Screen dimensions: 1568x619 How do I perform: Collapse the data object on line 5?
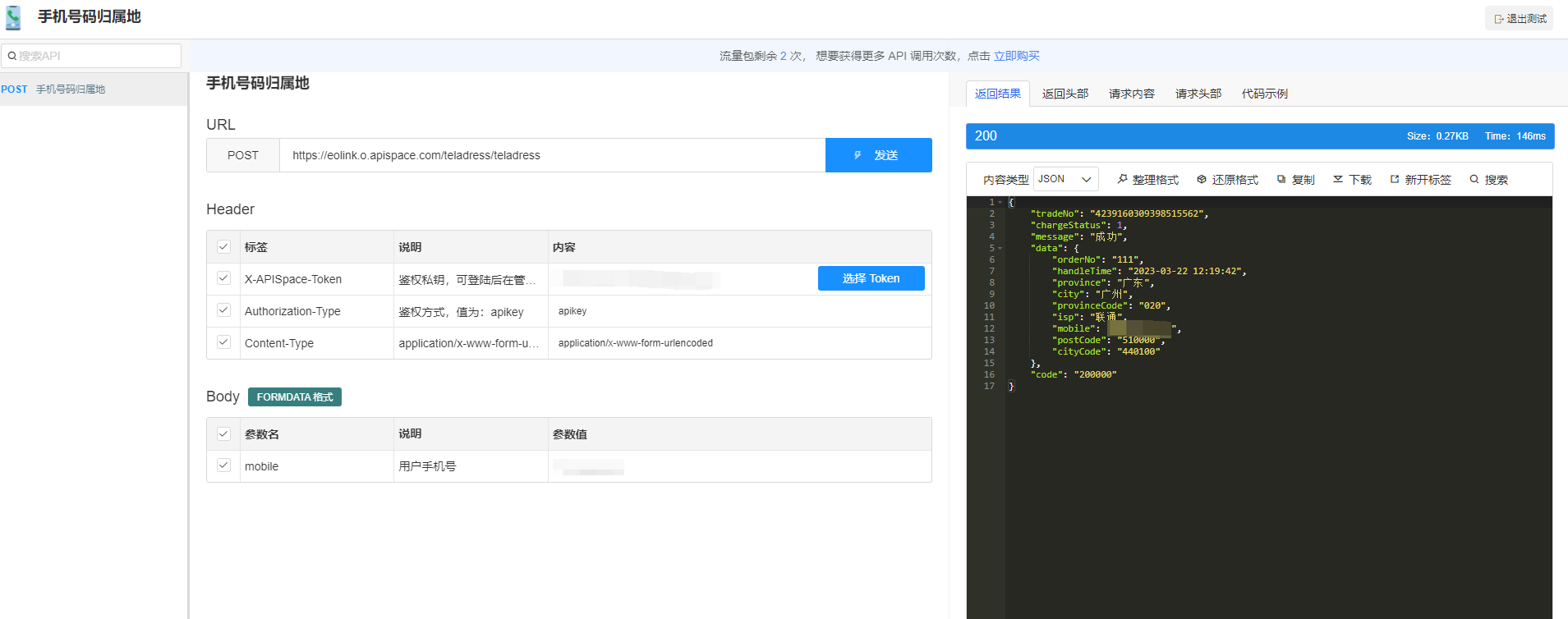click(x=1000, y=248)
